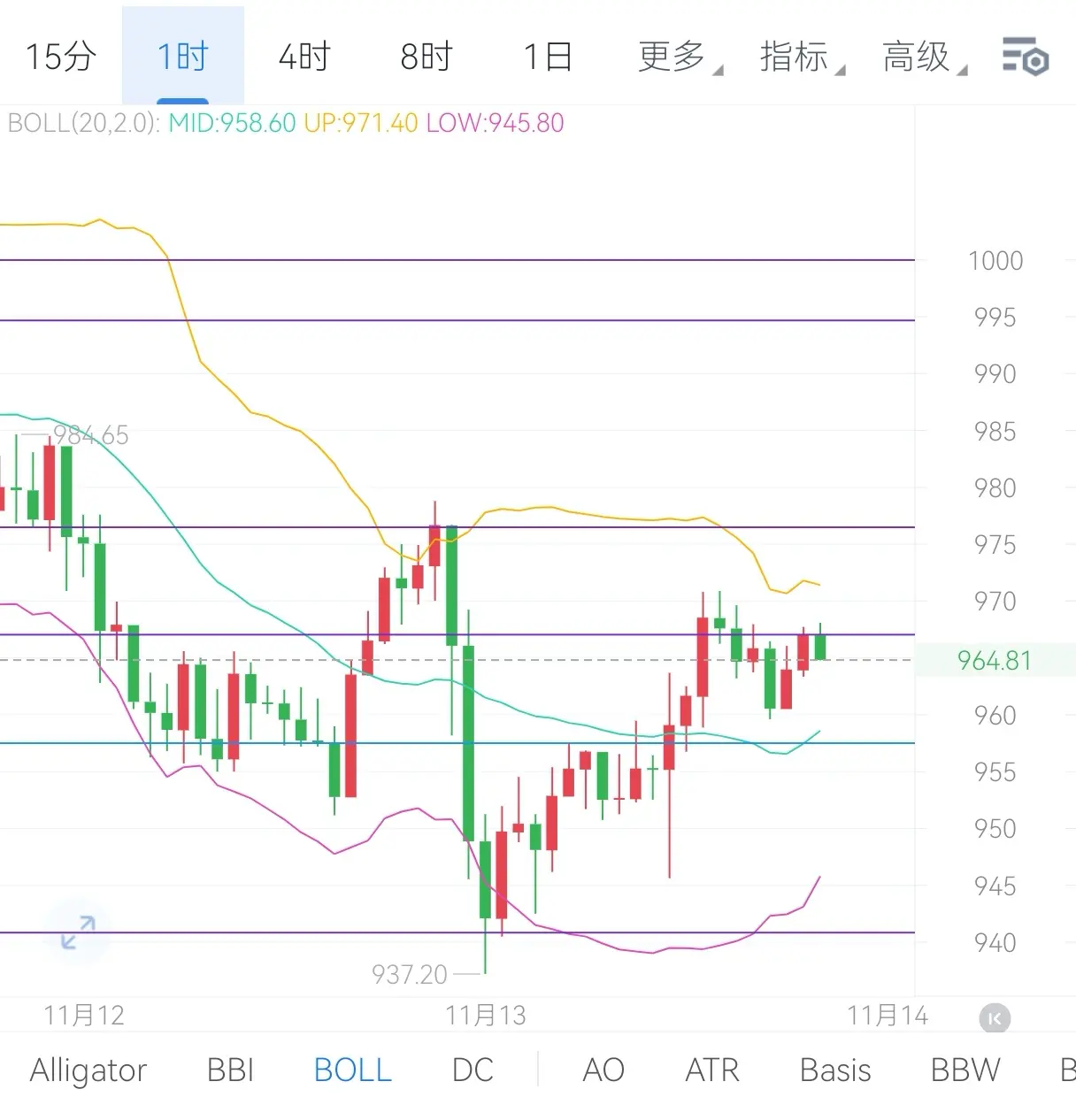Screen dimensions: 1076x1120
Task: Tap the UP:971.40 value
Action: [361, 123]
